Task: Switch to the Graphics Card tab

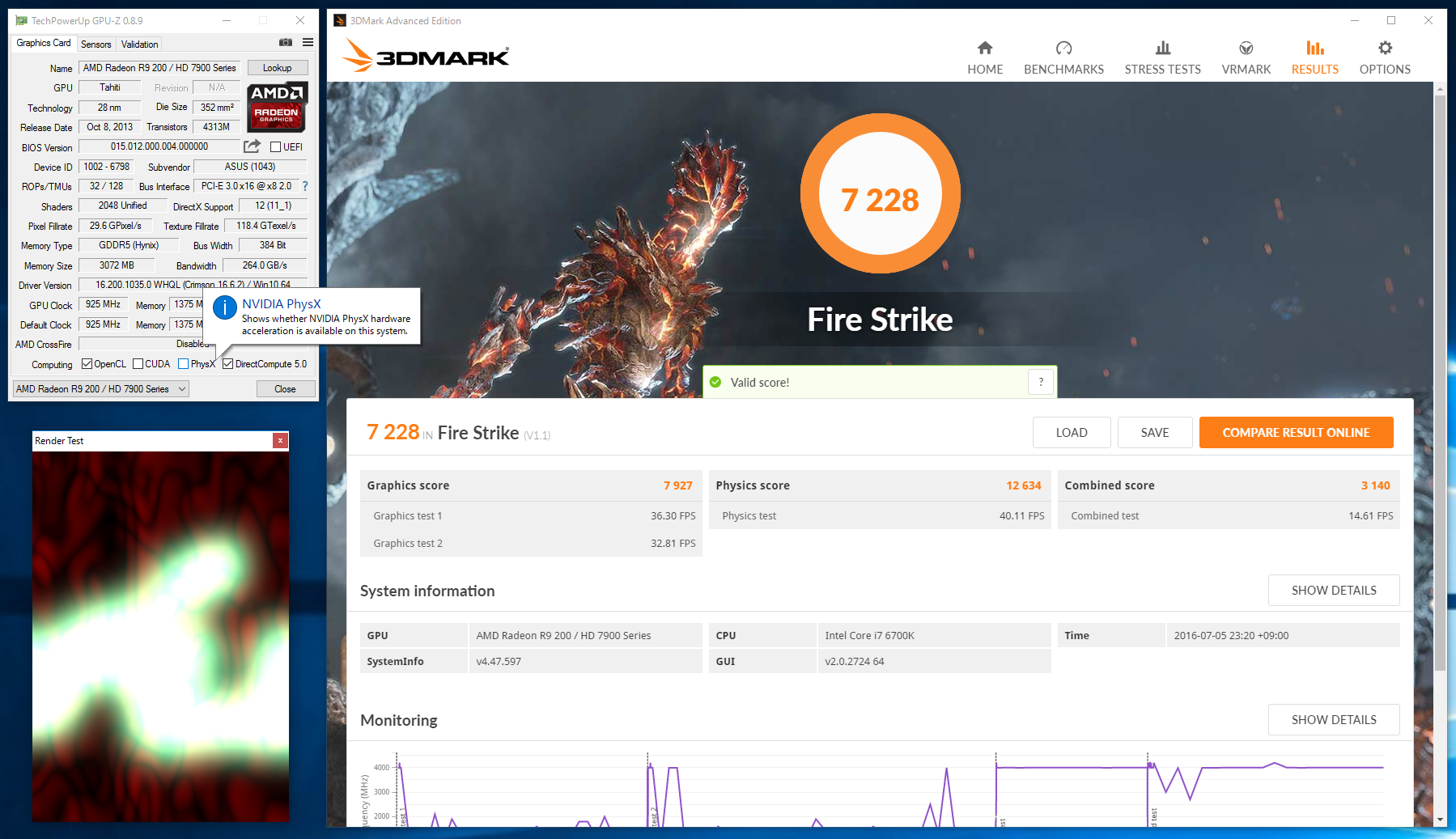Action: [44, 43]
